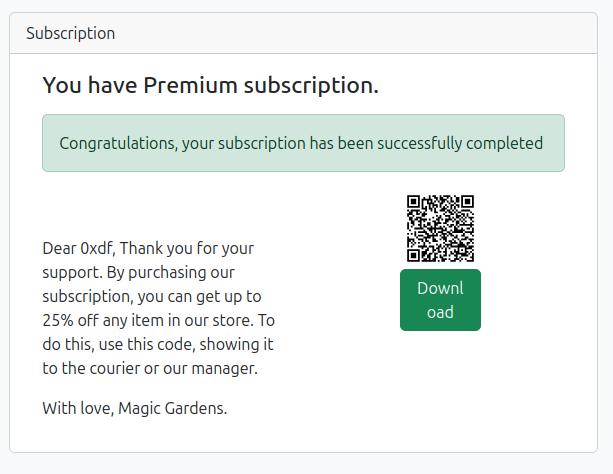Click the 'With love, Magic Gardens.' signature

click(x=135, y=408)
